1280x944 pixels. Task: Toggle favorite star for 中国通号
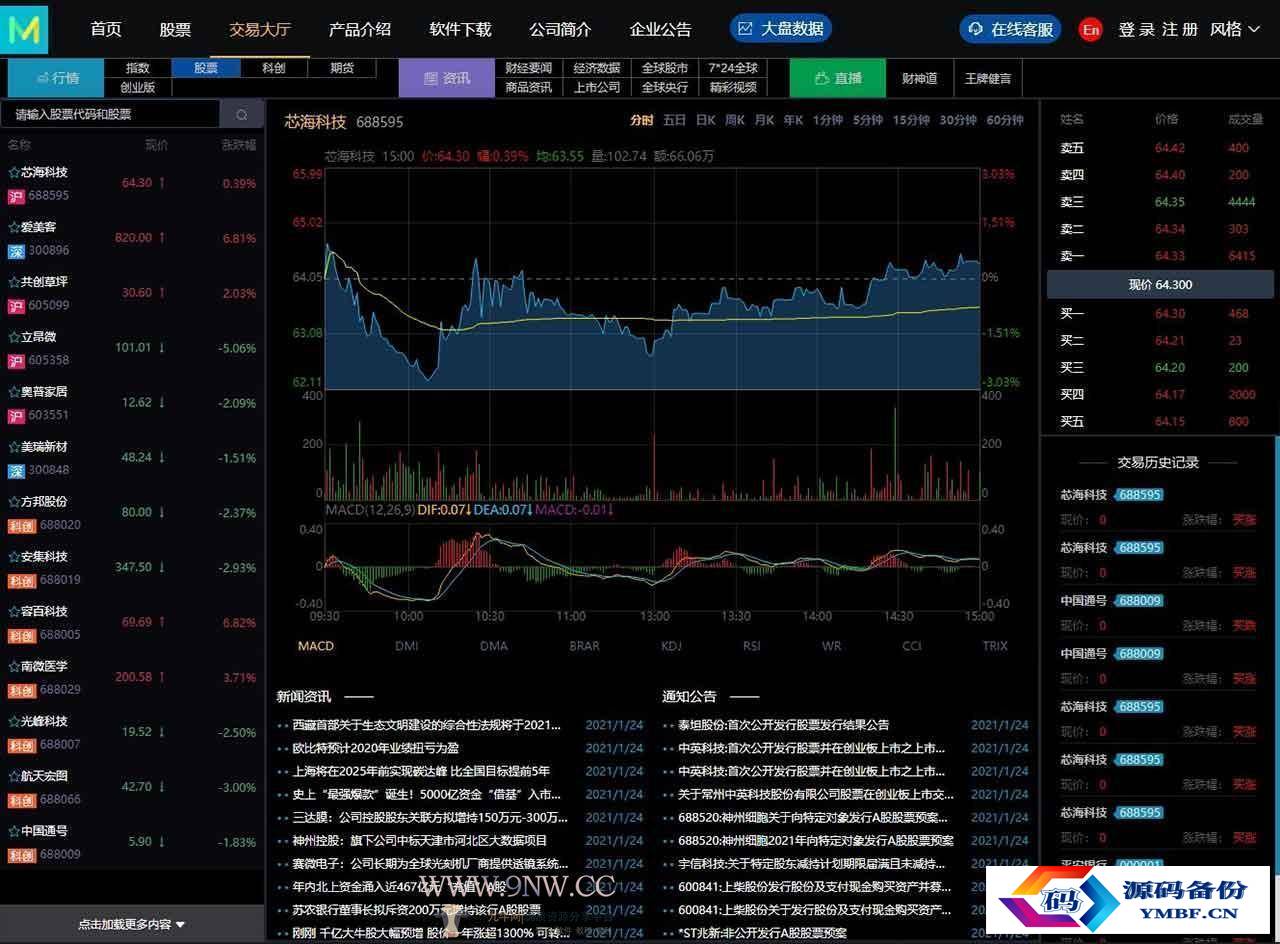[x=14, y=831]
